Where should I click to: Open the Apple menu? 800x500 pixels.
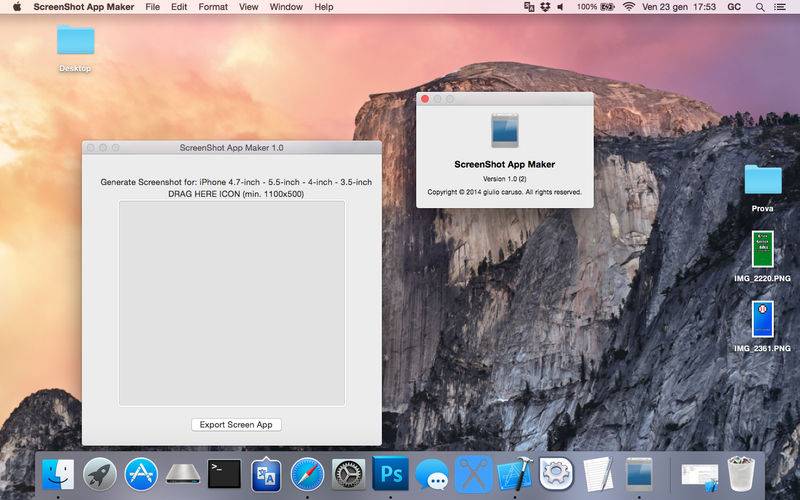tap(17, 7)
